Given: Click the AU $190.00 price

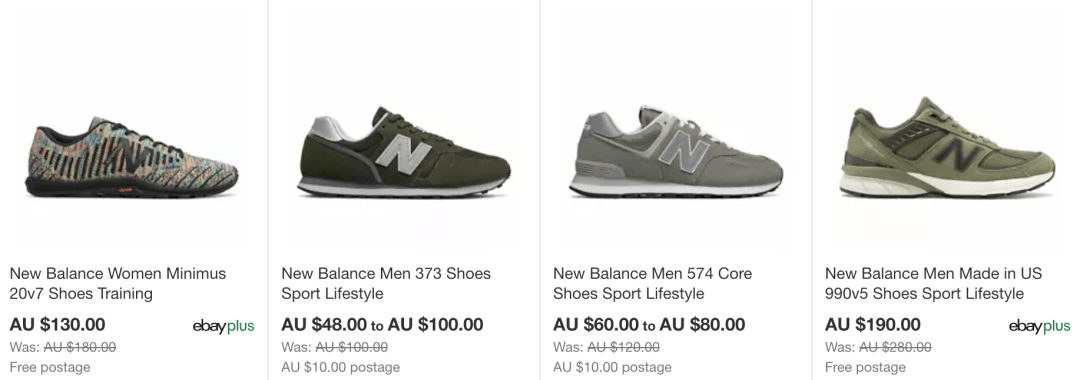Looking at the screenshot, I should point(873,324).
